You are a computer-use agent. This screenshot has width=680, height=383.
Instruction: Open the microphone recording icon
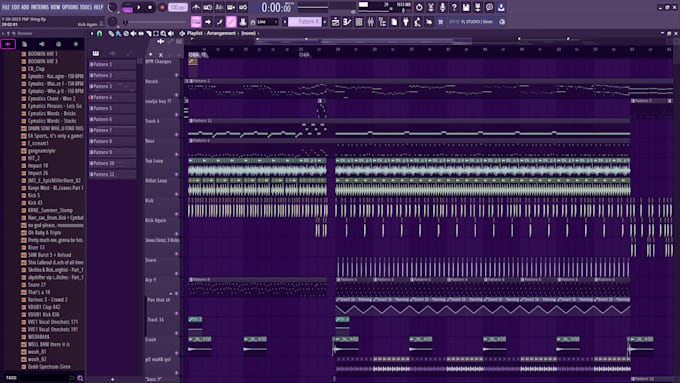[x=442, y=7]
